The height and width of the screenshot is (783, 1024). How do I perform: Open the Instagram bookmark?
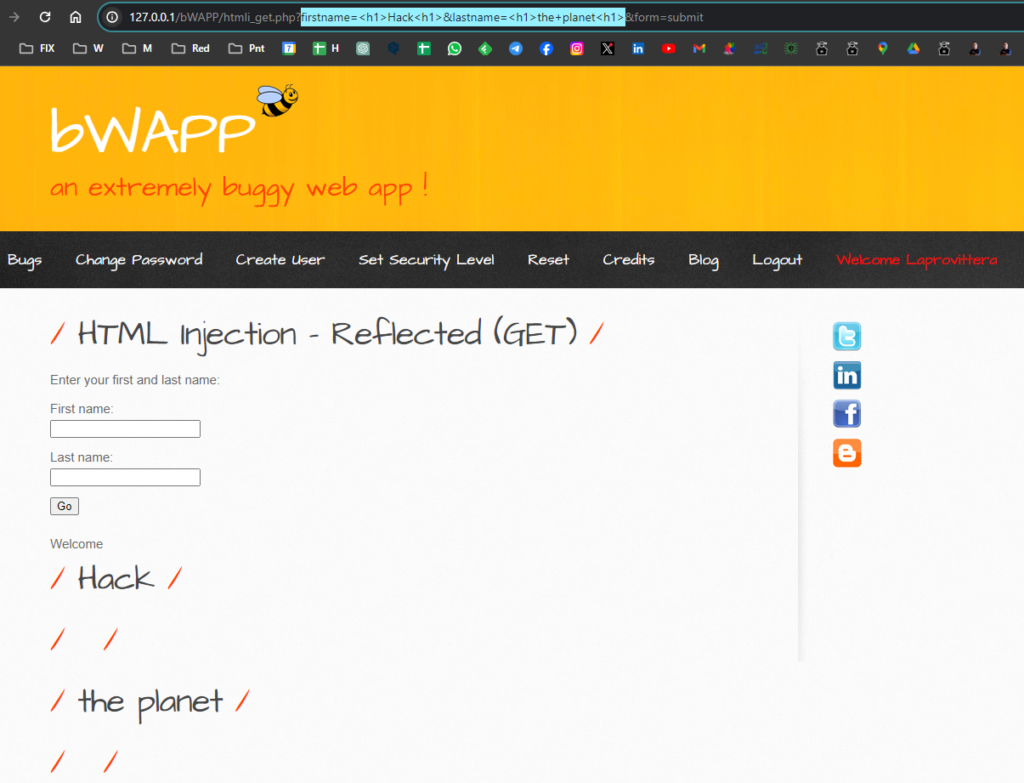(577, 48)
